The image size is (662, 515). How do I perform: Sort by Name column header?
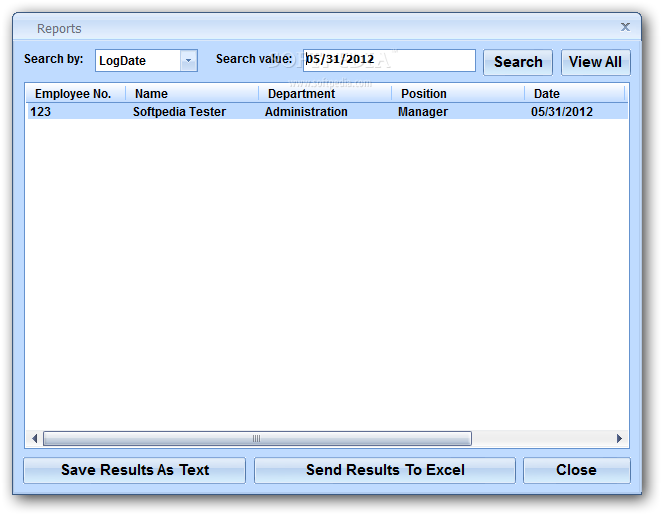point(192,93)
